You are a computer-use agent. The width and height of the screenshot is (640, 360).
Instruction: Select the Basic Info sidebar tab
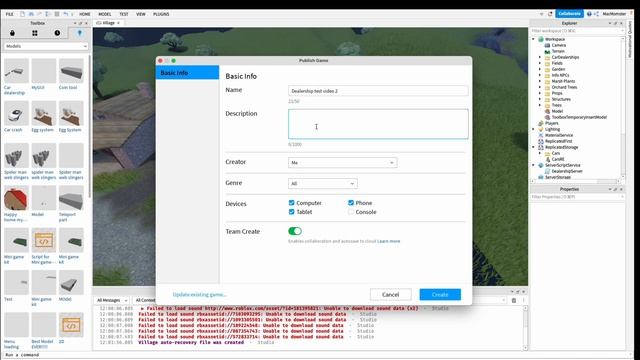click(x=187, y=72)
